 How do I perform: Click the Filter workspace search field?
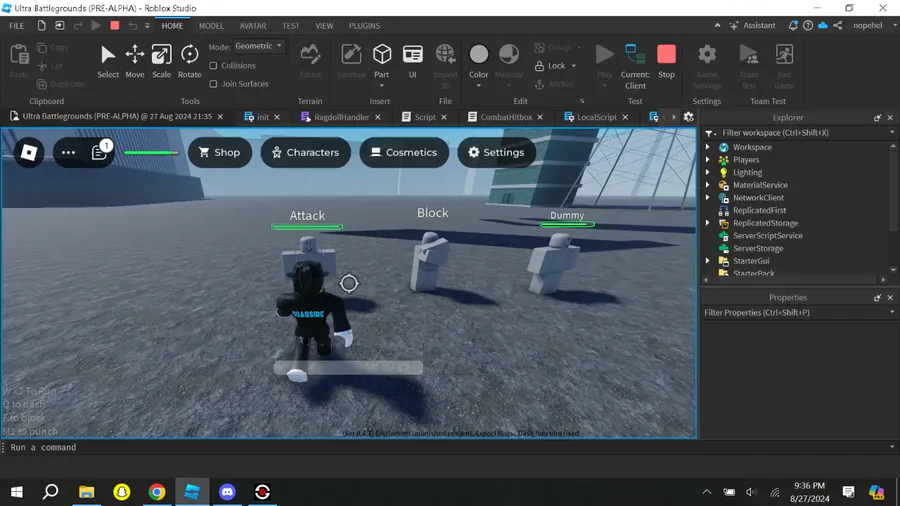[800, 133]
